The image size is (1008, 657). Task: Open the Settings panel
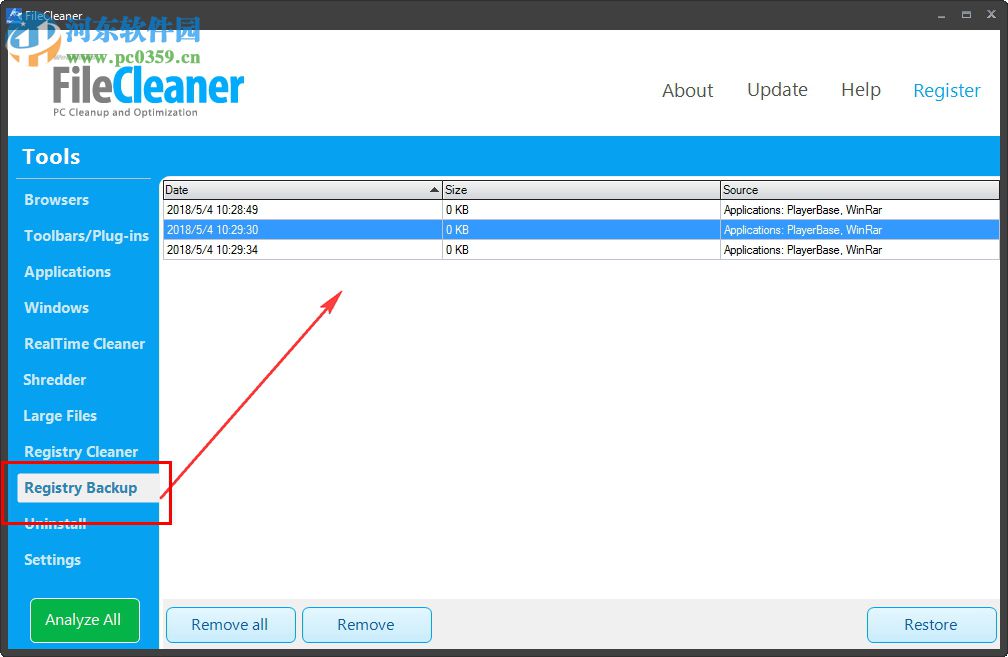(52, 560)
